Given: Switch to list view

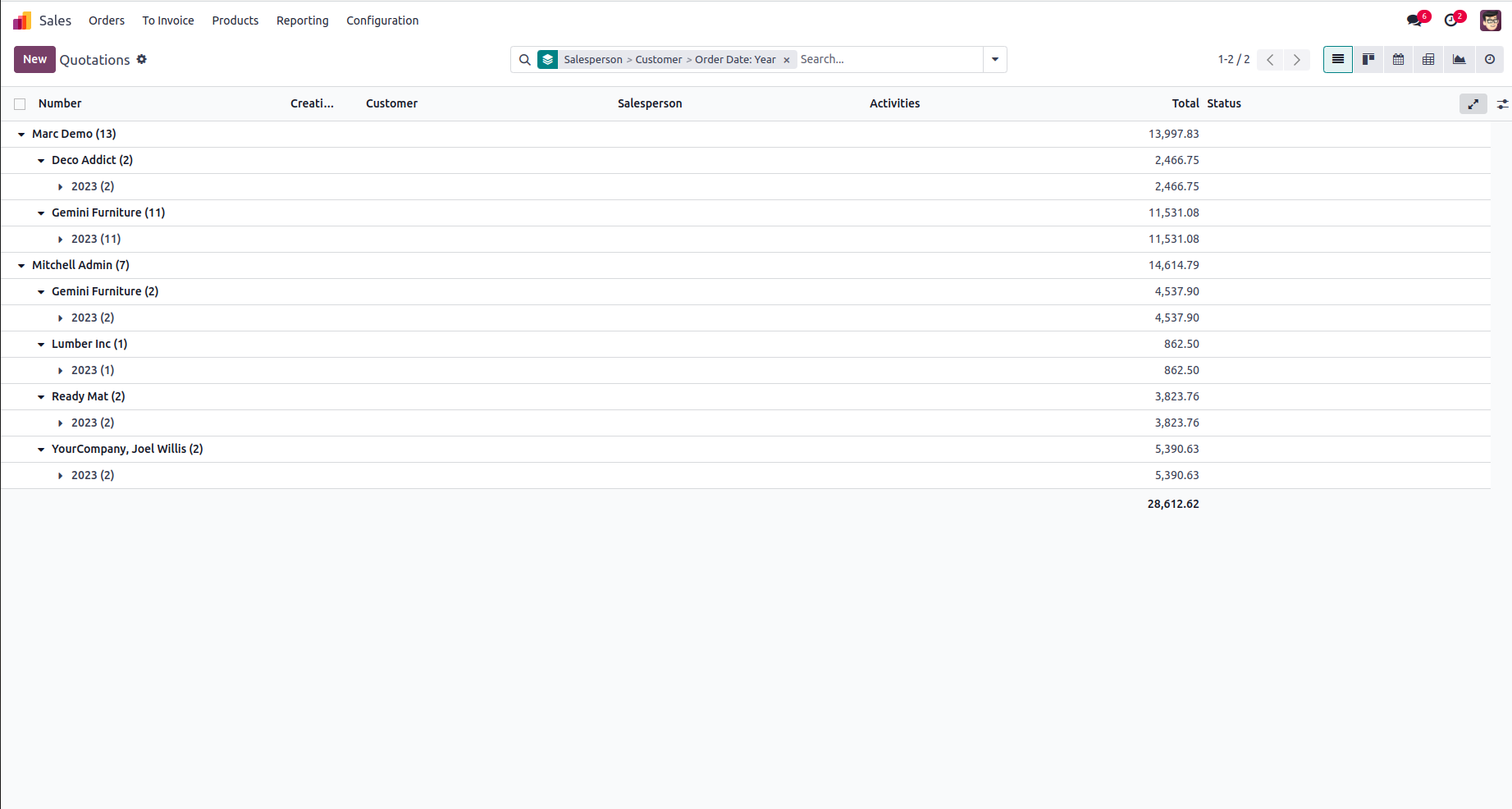Looking at the screenshot, I should tap(1338, 59).
